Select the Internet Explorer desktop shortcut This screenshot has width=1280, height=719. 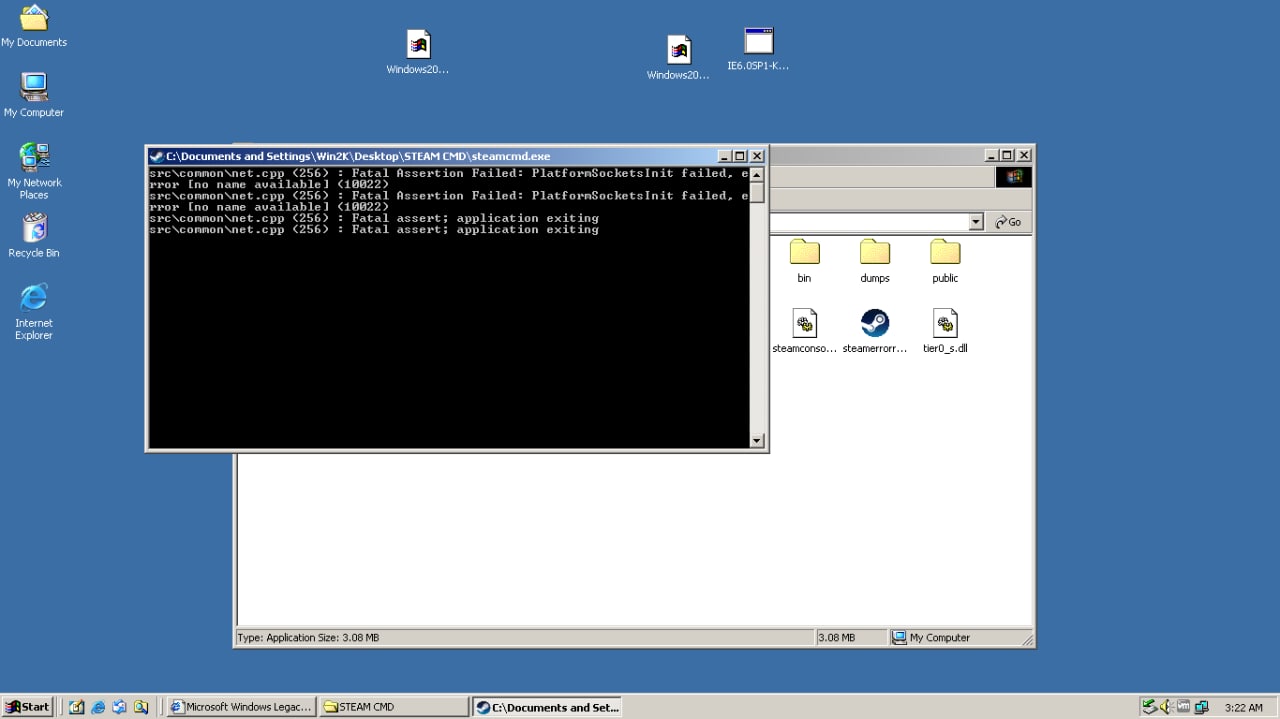[34, 312]
